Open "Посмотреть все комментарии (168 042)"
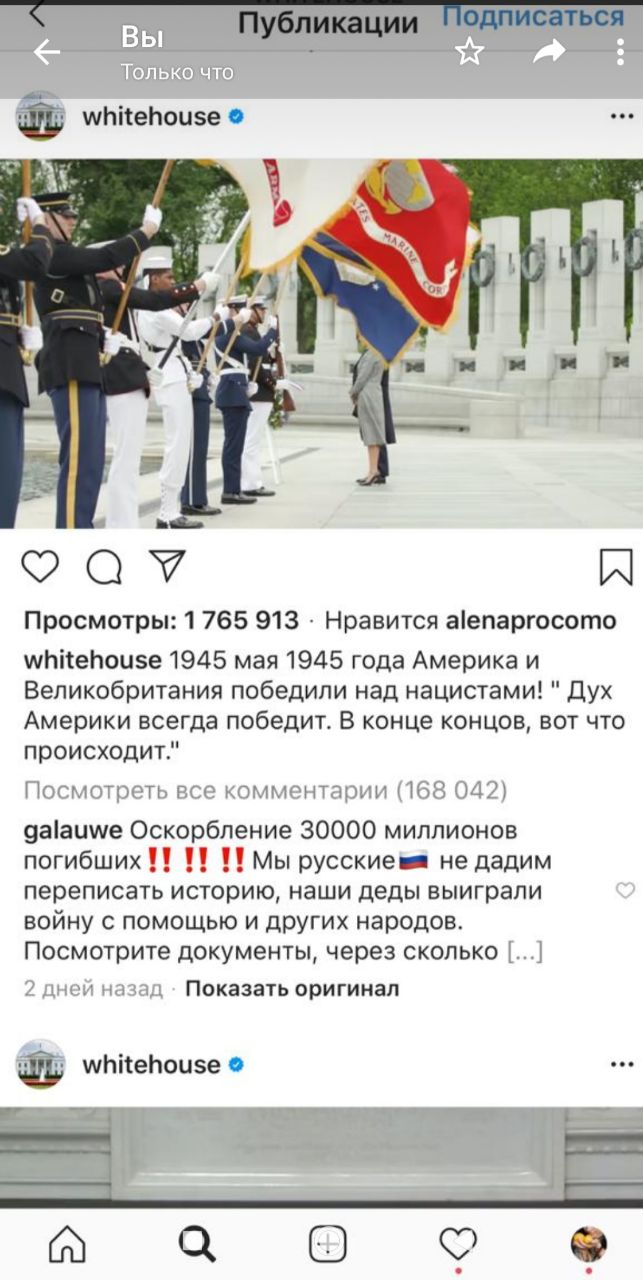Image resolution: width=643 pixels, height=1280 pixels. [x=265, y=791]
